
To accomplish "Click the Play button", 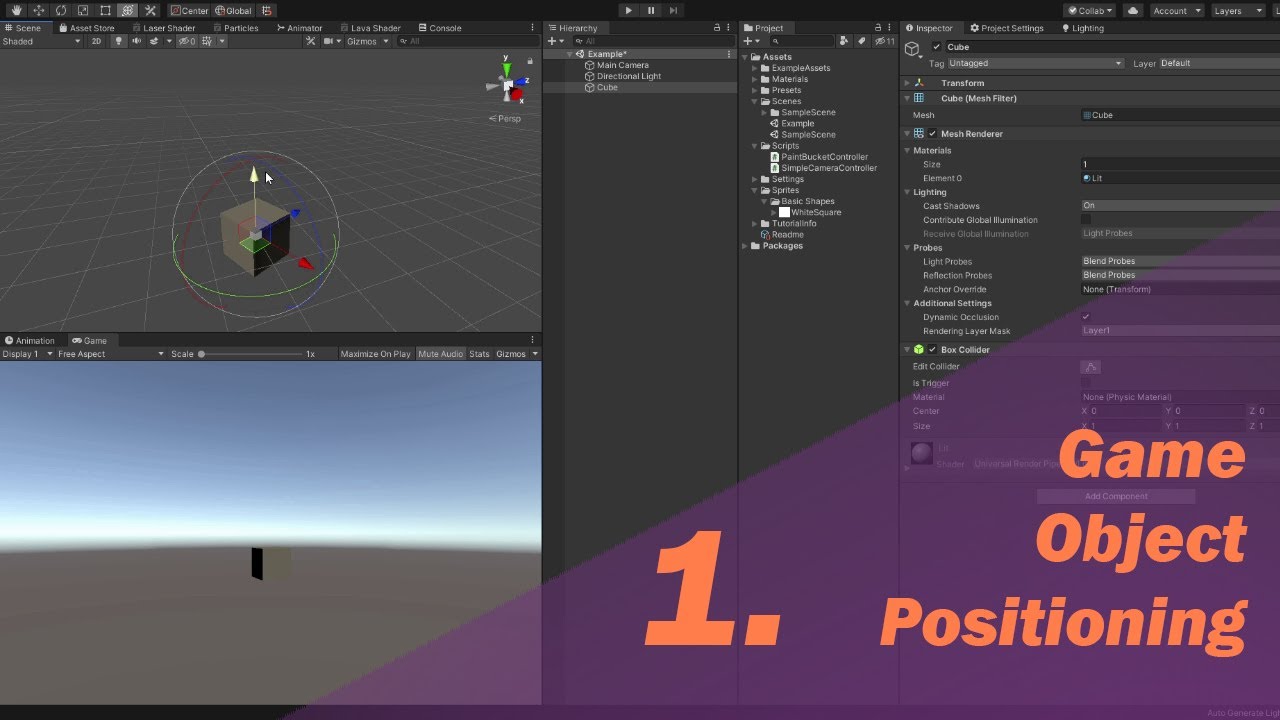I will pos(628,10).
